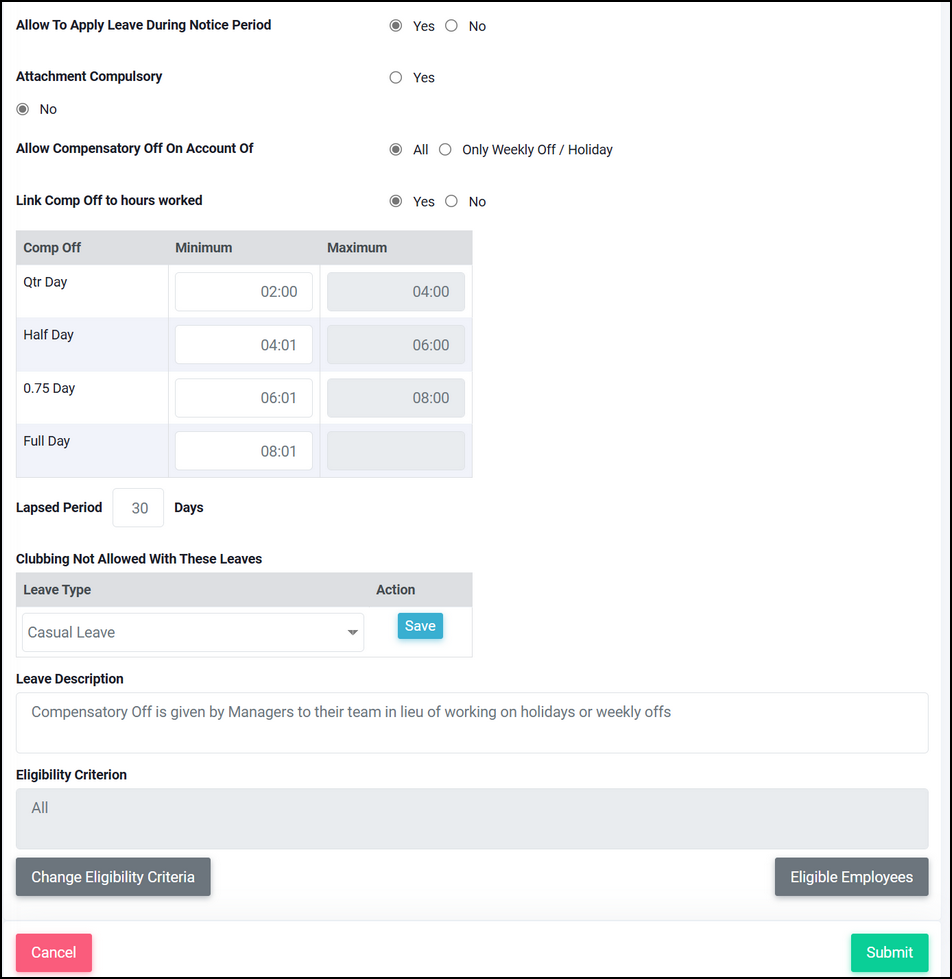The image size is (952, 979).
Task: Click the Save button in Action column
Action: tap(420, 626)
